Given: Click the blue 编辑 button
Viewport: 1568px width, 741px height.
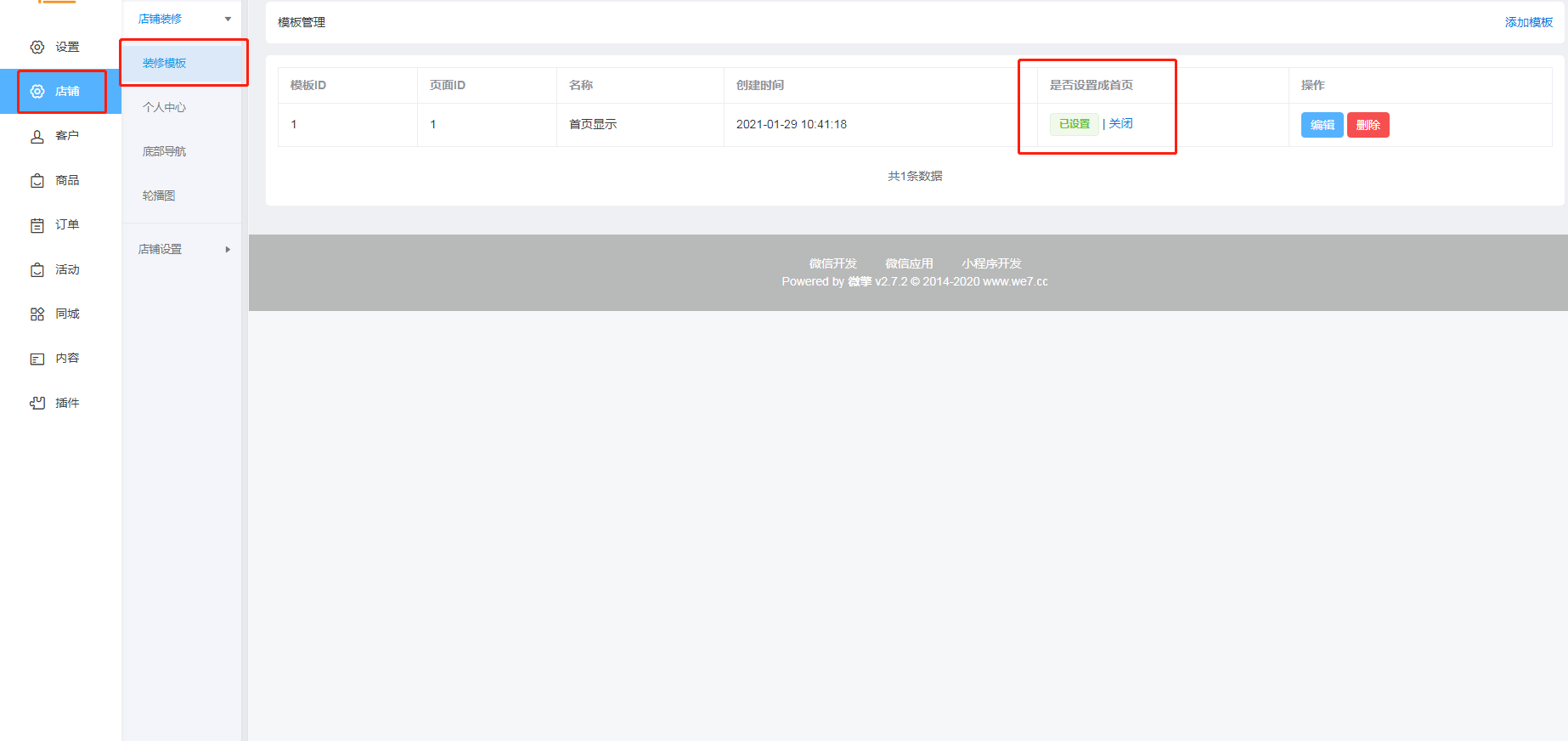Looking at the screenshot, I should [x=1322, y=125].
